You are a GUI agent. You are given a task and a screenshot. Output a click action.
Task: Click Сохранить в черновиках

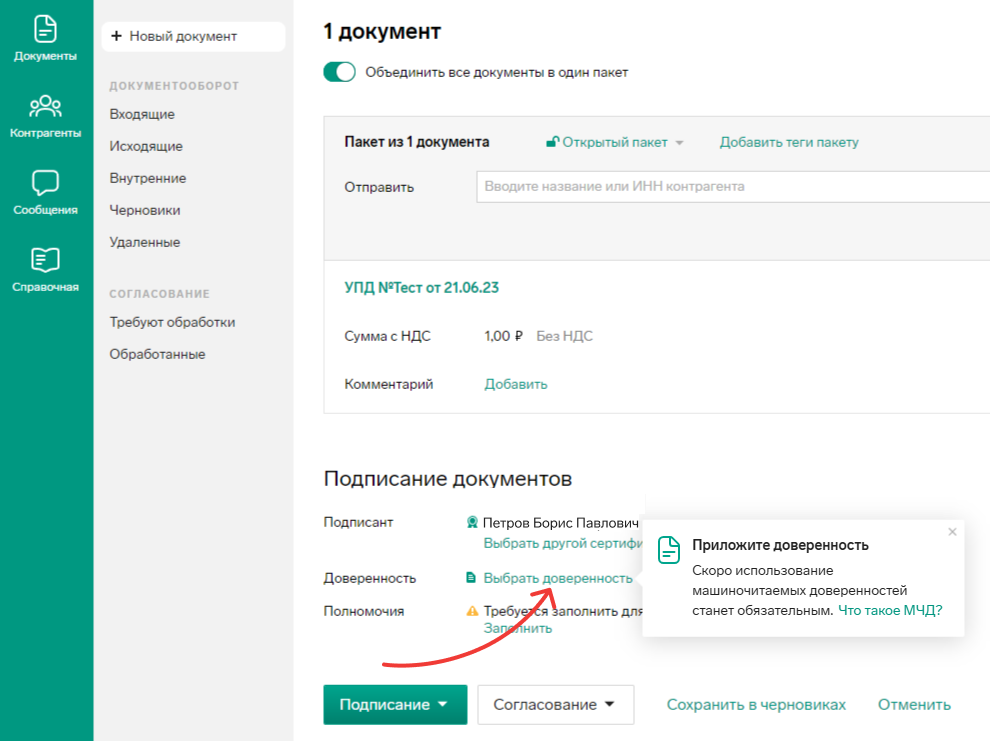point(756,704)
